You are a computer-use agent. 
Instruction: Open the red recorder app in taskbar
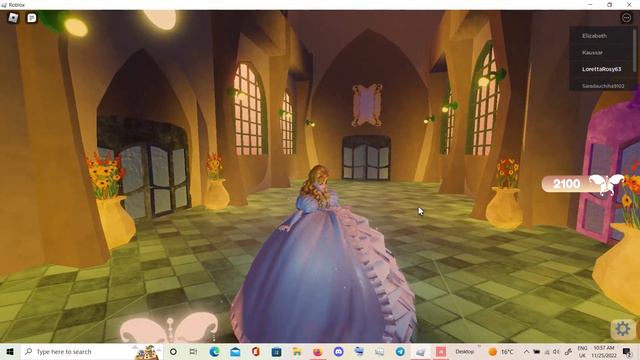(441, 351)
